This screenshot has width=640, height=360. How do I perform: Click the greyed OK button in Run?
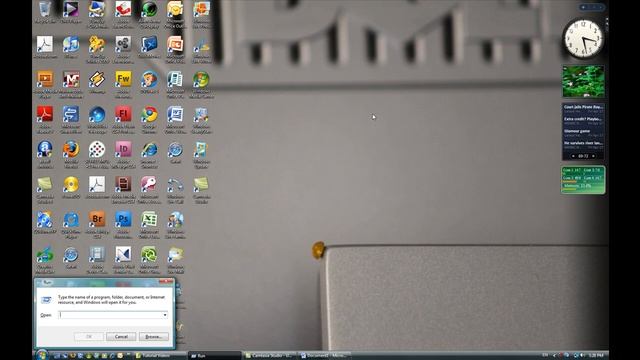pyautogui.click(x=89, y=336)
